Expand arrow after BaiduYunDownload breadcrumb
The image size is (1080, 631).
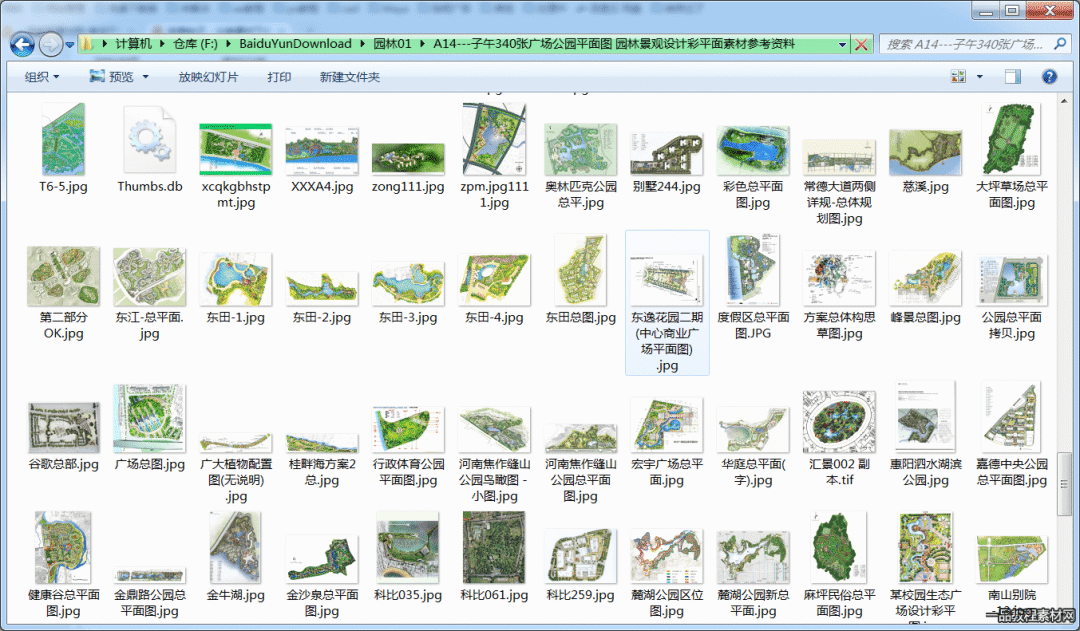point(362,44)
